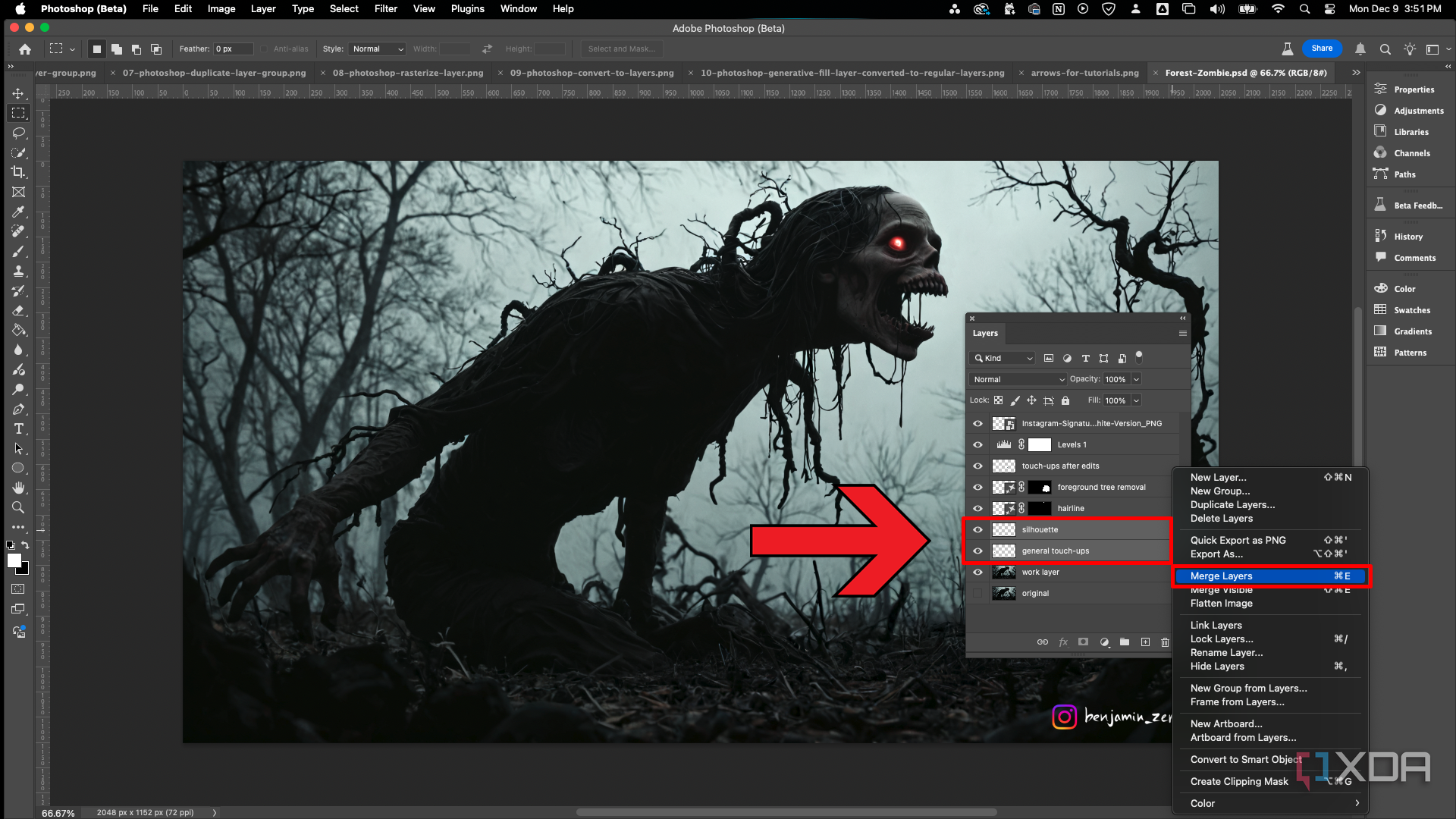Screen dimensions: 1456x819
Task: Add layer mask from Layers panel bottom
Action: tap(1084, 642)
